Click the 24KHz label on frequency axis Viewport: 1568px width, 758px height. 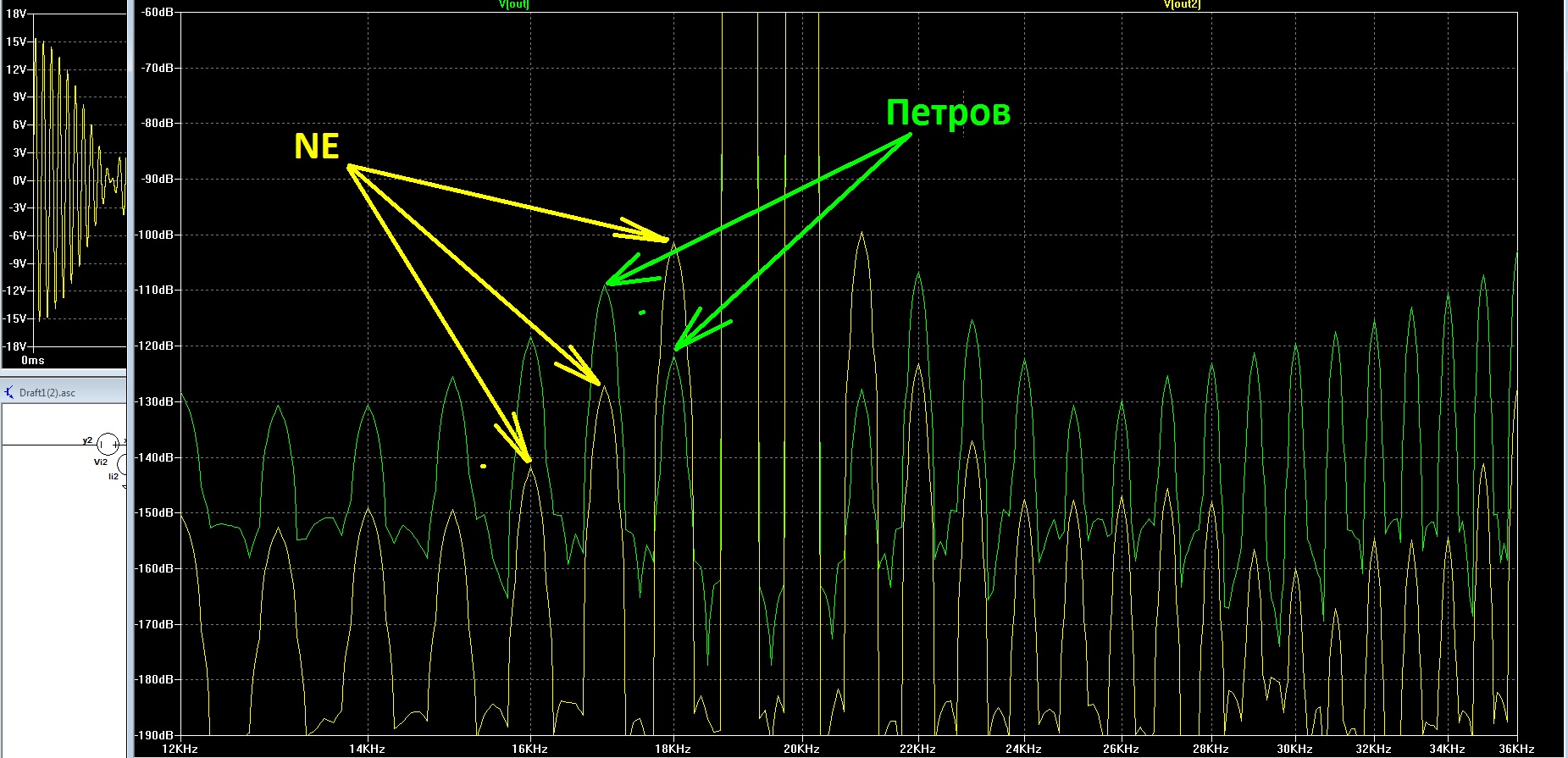[1023, 750]
